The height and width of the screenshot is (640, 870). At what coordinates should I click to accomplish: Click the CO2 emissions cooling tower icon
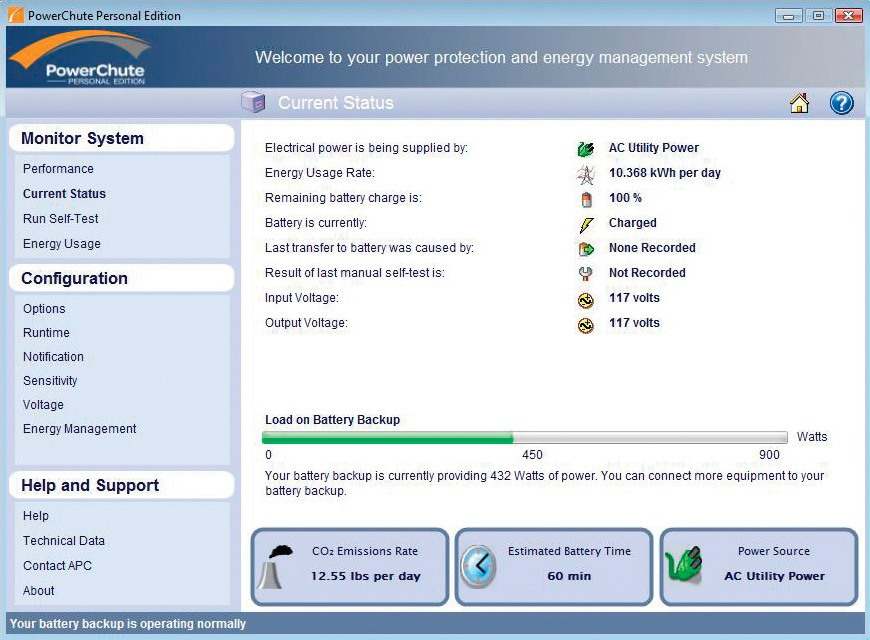point(276,567)
